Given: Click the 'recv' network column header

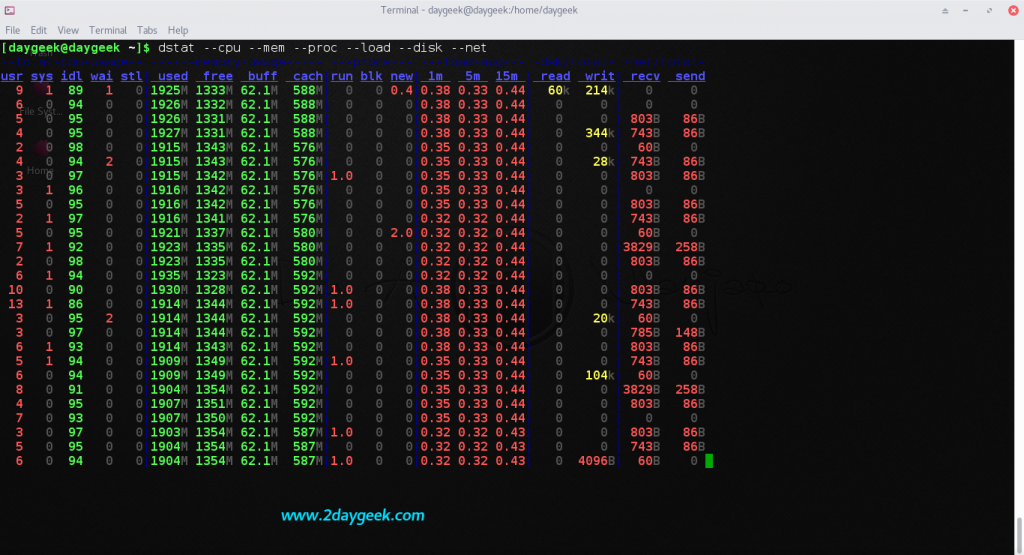Looking at the screenshot, I should [643, 76].
